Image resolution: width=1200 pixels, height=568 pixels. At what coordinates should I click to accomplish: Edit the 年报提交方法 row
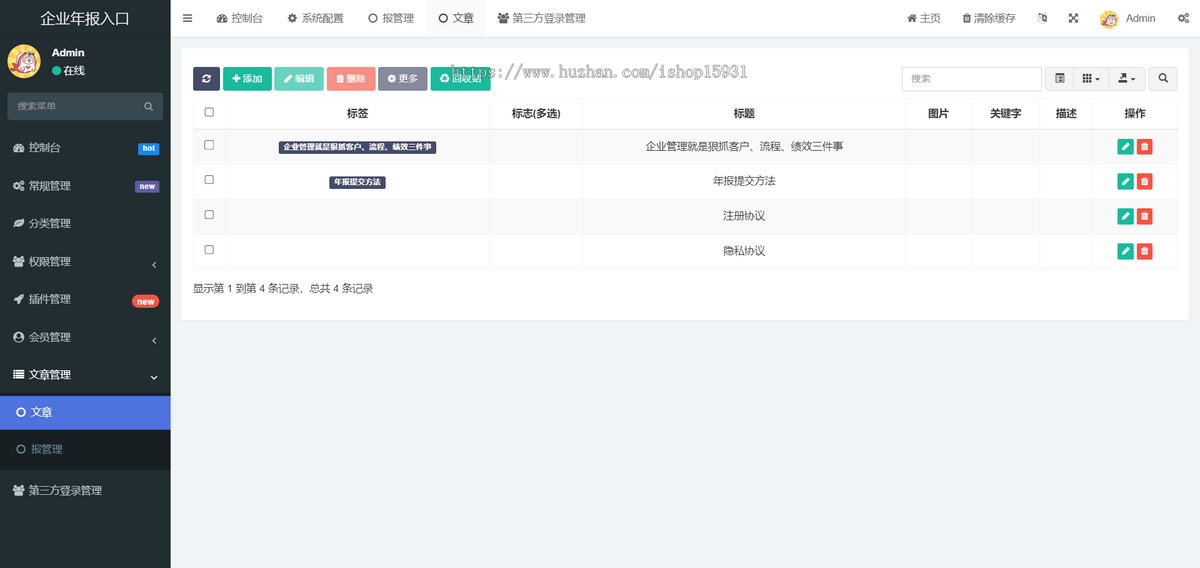[1125, 181]
